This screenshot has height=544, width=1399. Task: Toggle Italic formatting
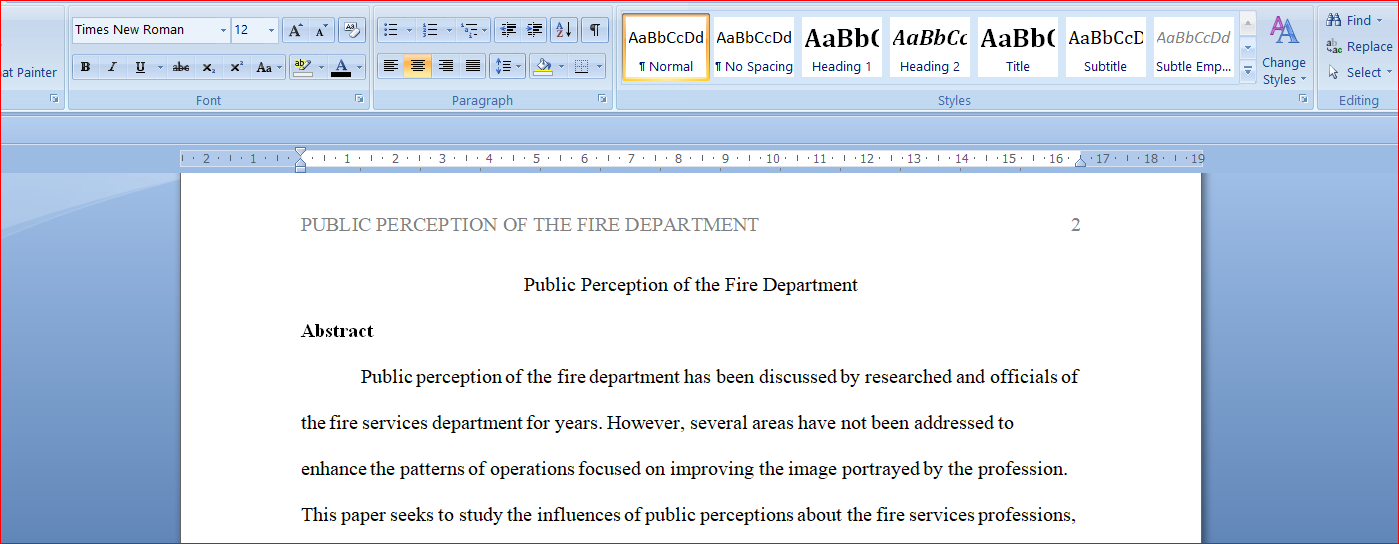tap(112, 67)
